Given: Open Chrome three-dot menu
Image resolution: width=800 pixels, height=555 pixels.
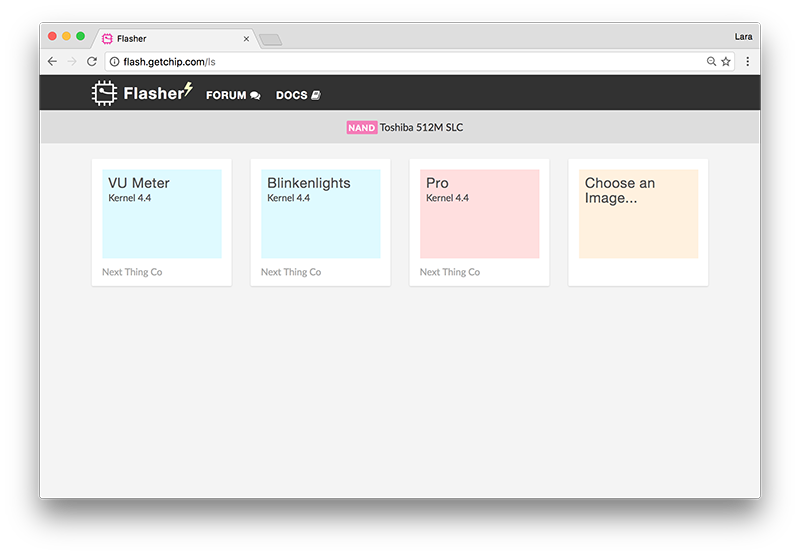Looking at the screenshot, I should click(747, 62).
